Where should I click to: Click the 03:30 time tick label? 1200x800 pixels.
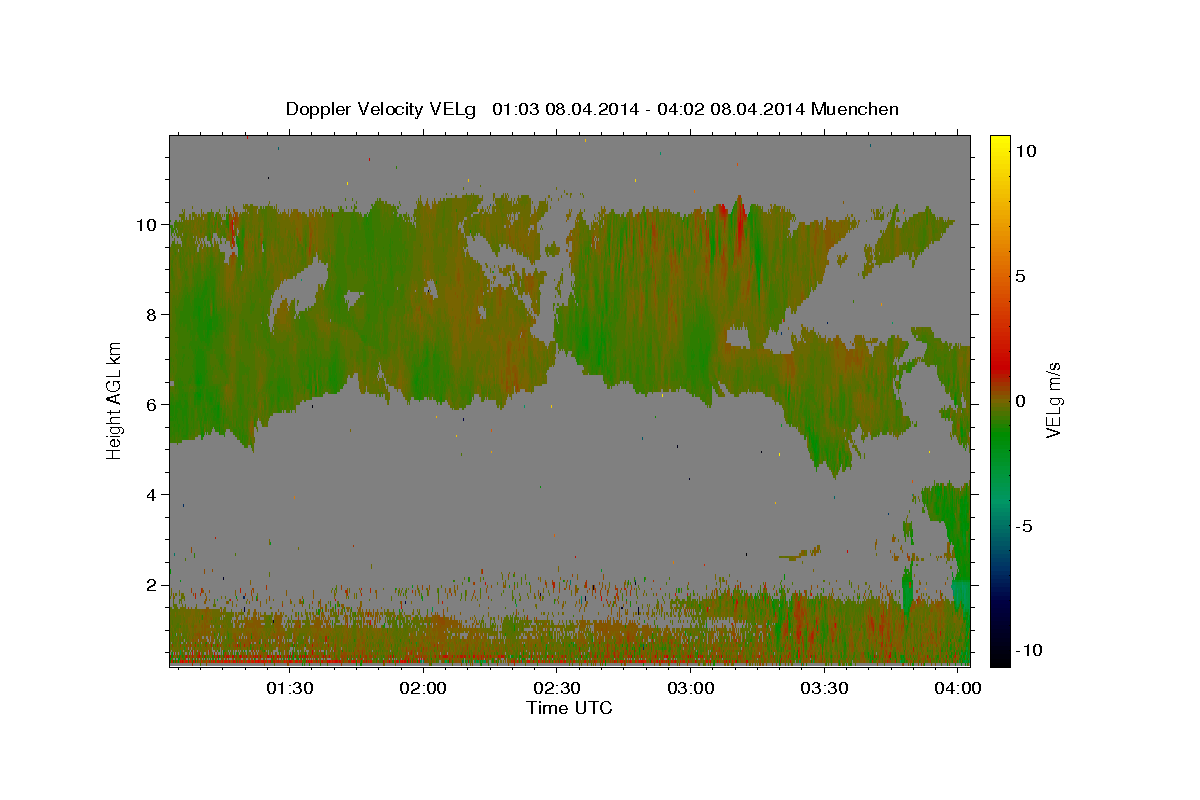[825, 689]
